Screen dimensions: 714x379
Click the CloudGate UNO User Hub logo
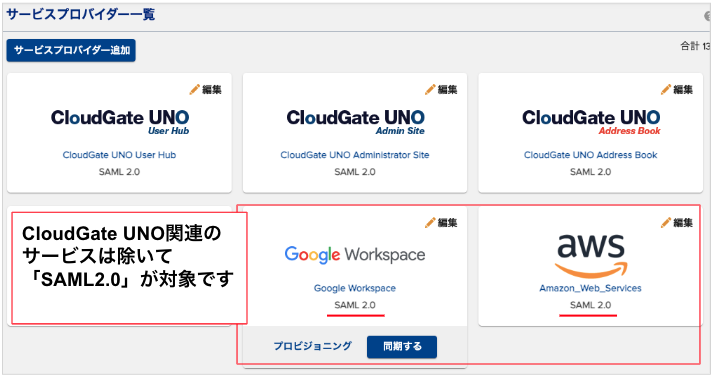[x=120, y=122]
